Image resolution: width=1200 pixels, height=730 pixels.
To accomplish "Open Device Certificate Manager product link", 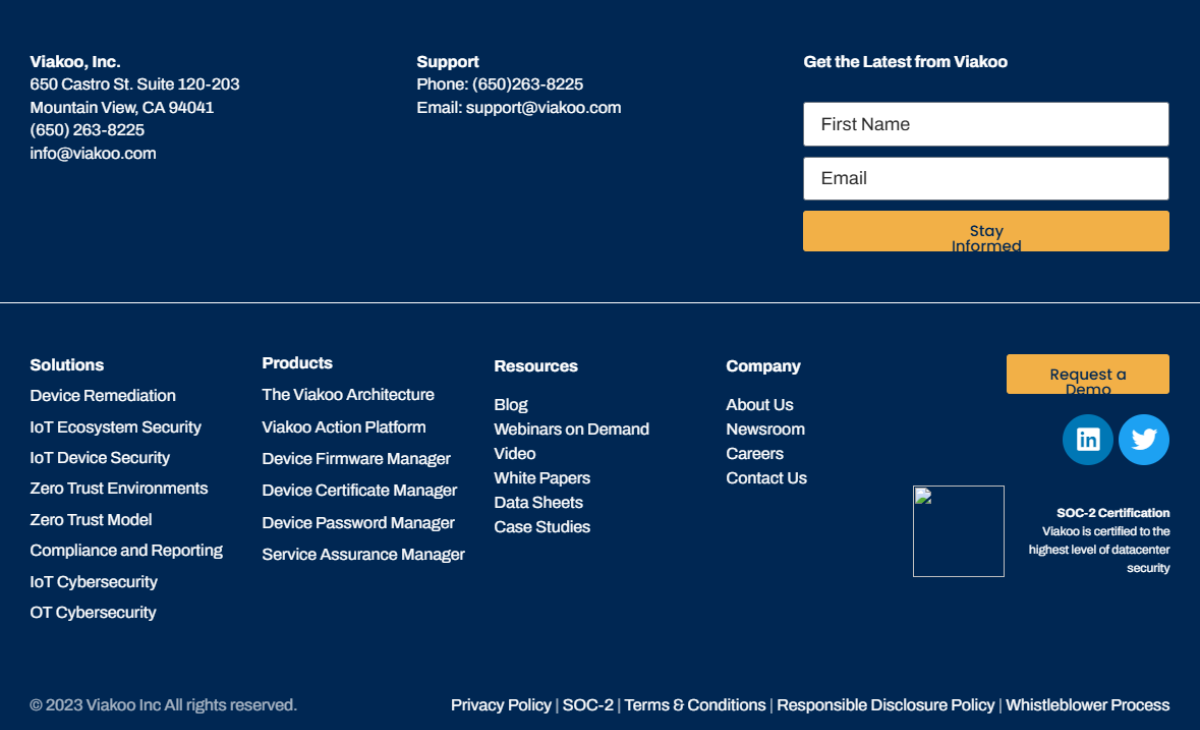I will (x=360, y=491).
